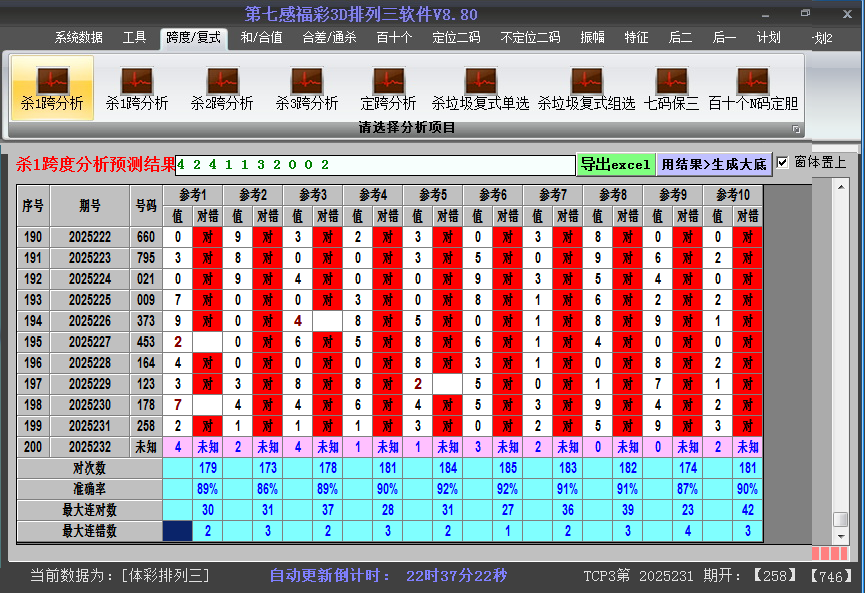The image size is (865, 593).
Task: Select the 对次数 value 185
Action: click(508, 468)
